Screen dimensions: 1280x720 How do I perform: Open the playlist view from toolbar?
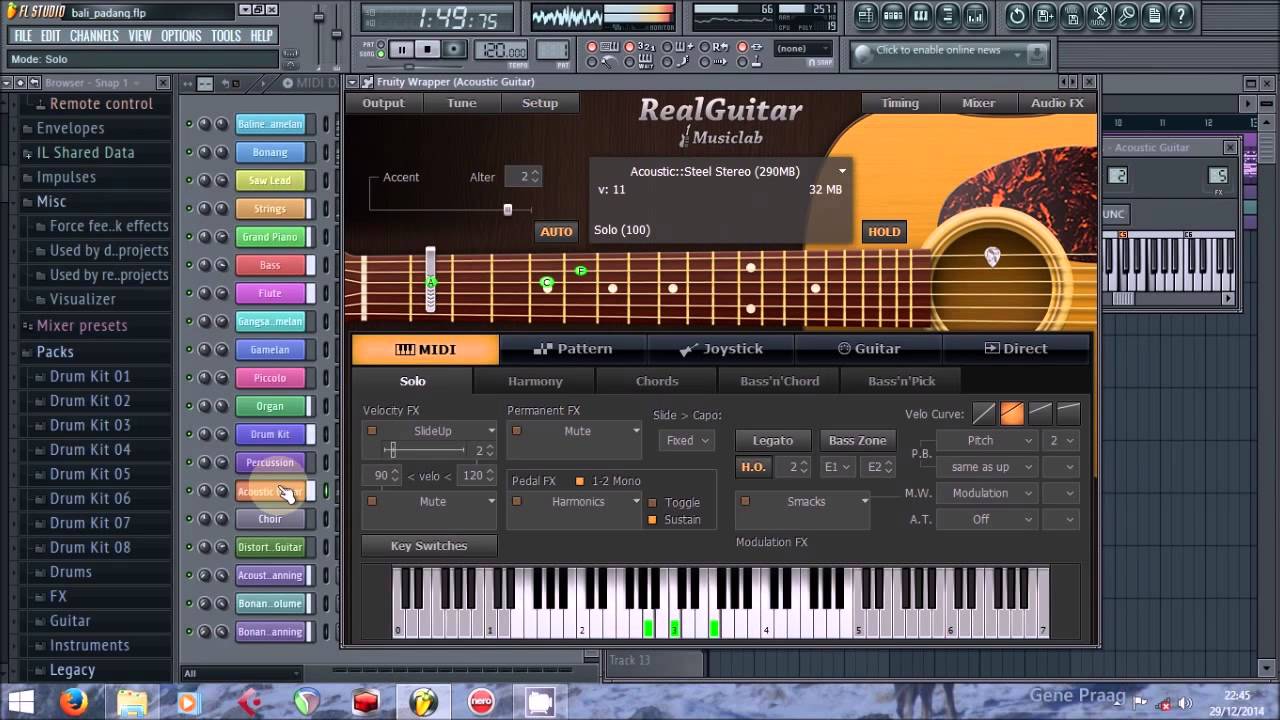(x=866, y=15)
